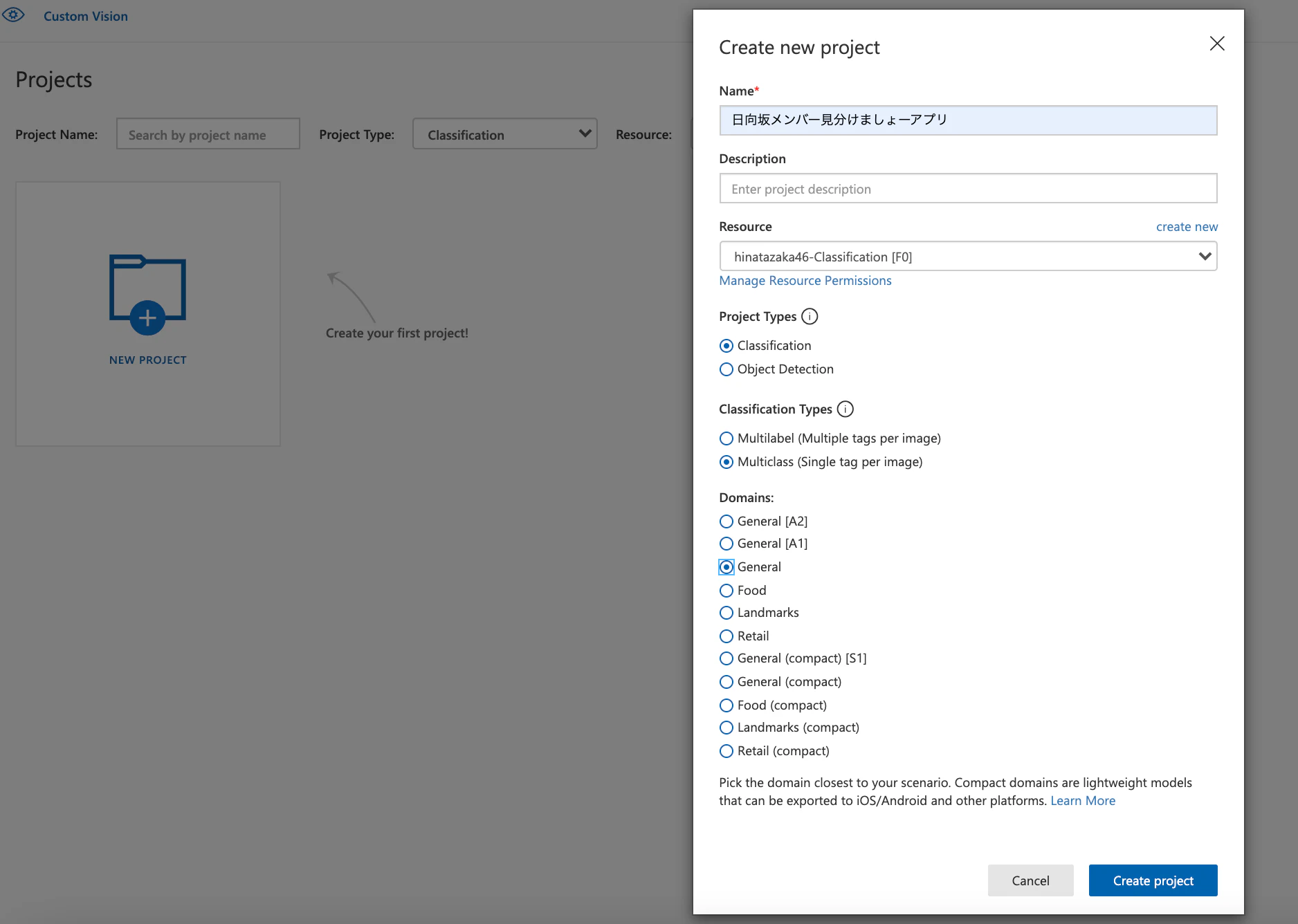1298x924 pixels.
Task: Click the project Description input field
Action: tap(967, 189)
